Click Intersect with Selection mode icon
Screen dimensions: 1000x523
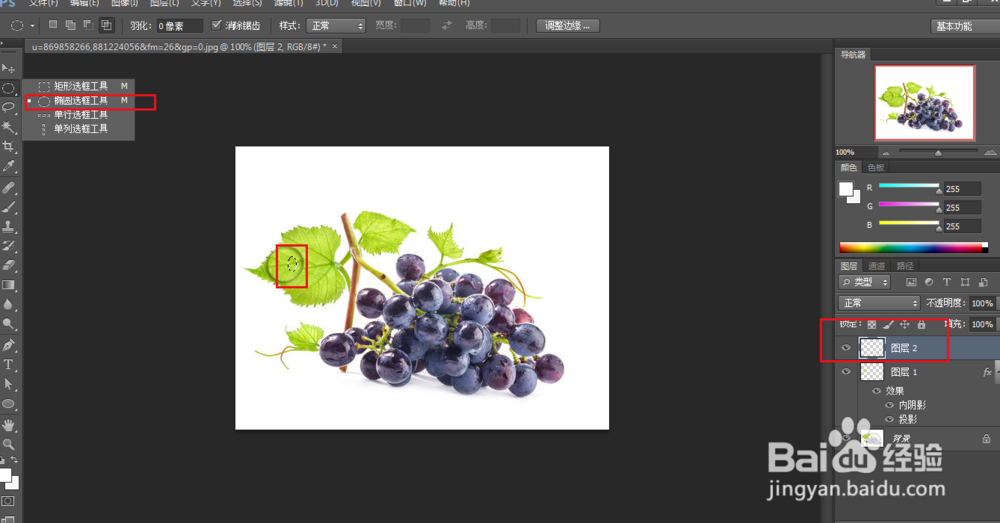pos(107,25)
